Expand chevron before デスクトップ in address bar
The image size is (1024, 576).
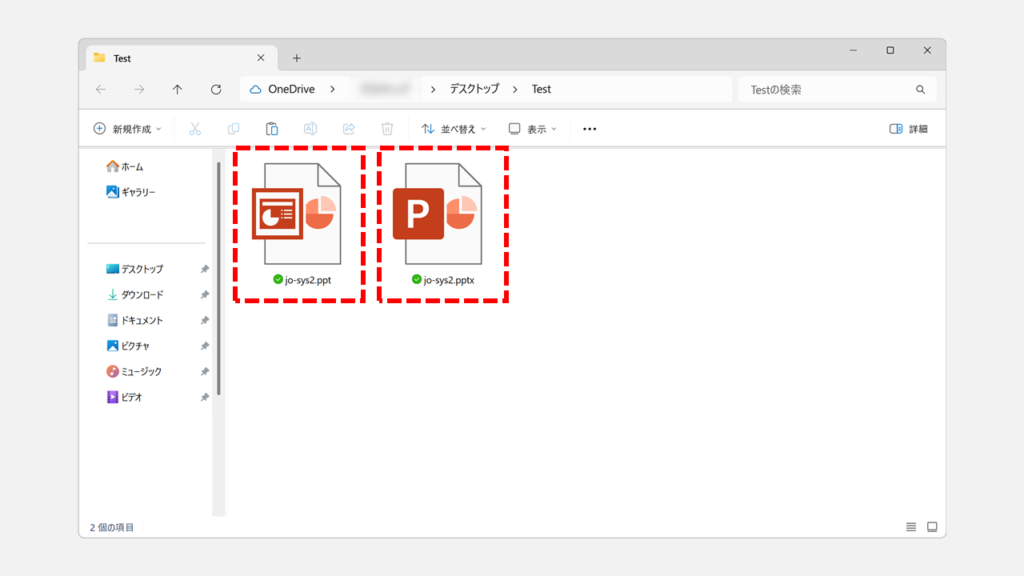coord(433,89)
